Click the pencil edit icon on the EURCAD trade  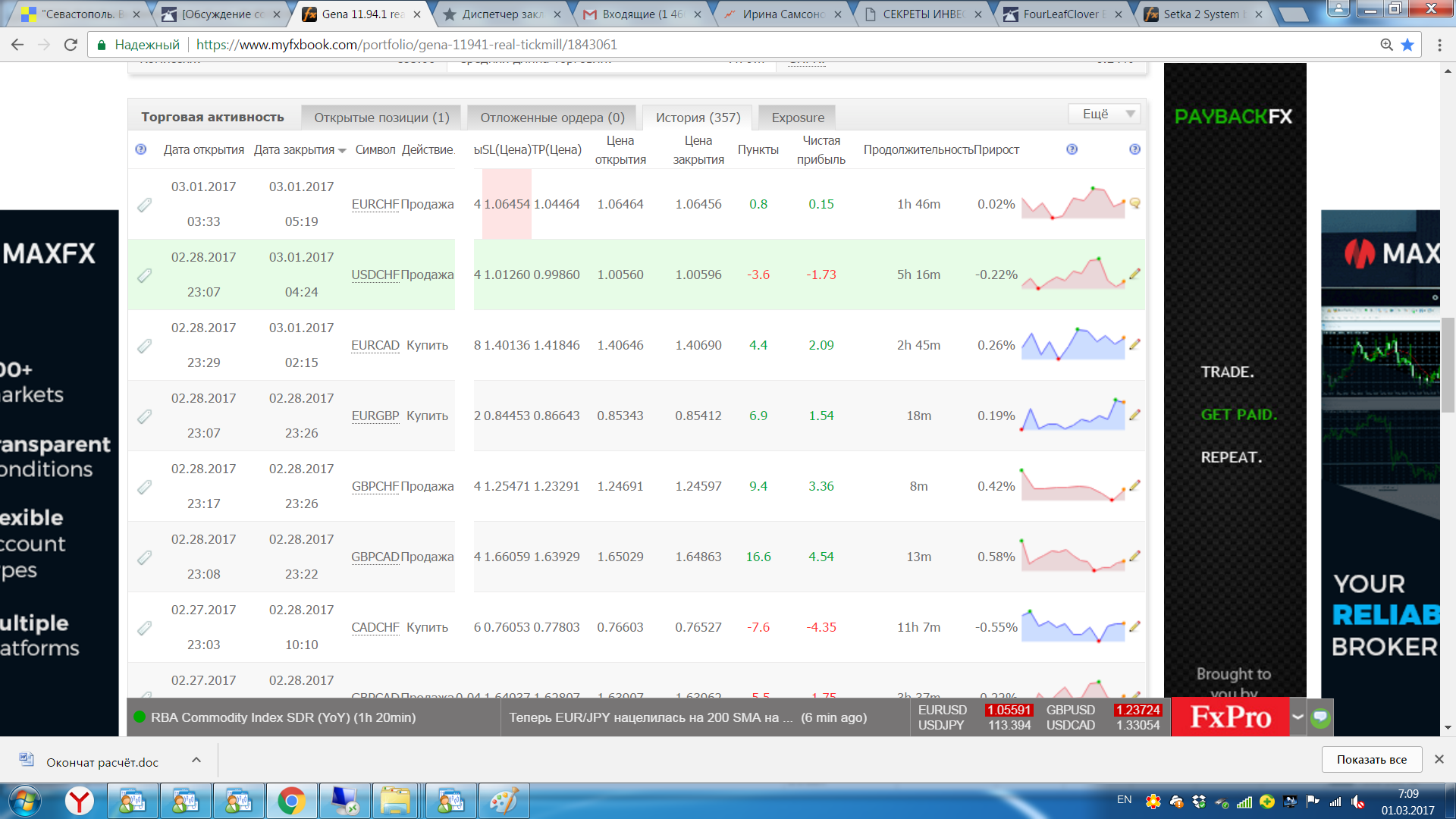point(1134,344)
